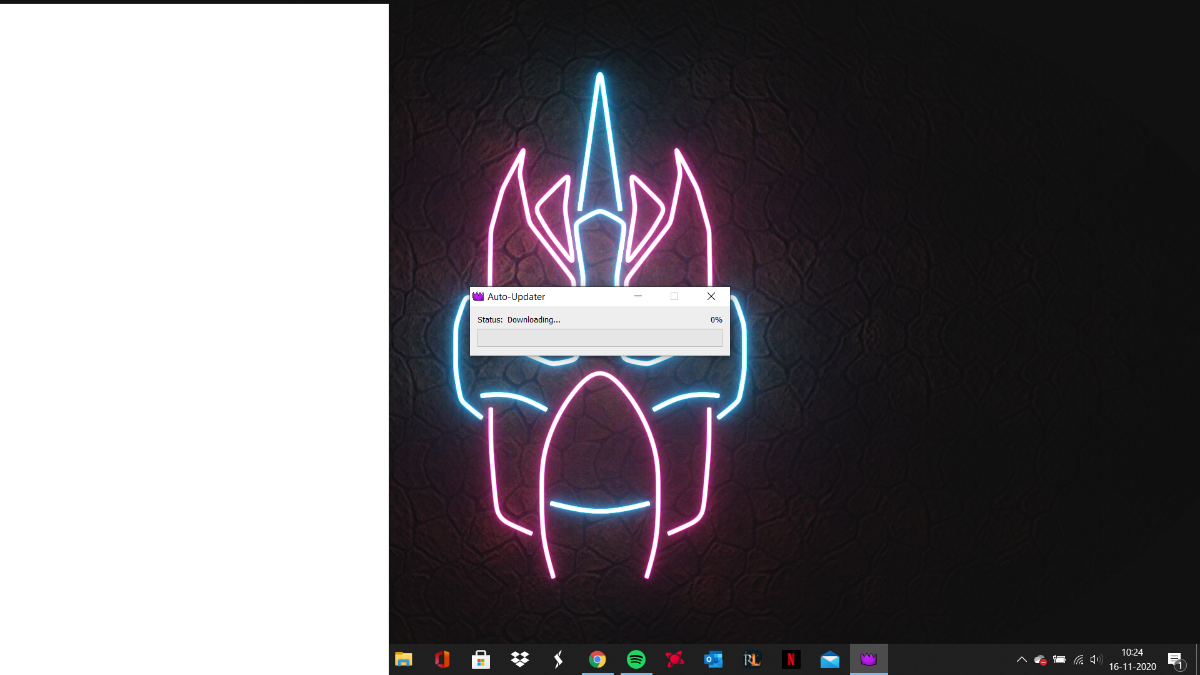Image resolution: width=1200 pixels, height=675 pixels.
Task: Open Google Chrome from the taskbar
Action: [x=597, y=659]
